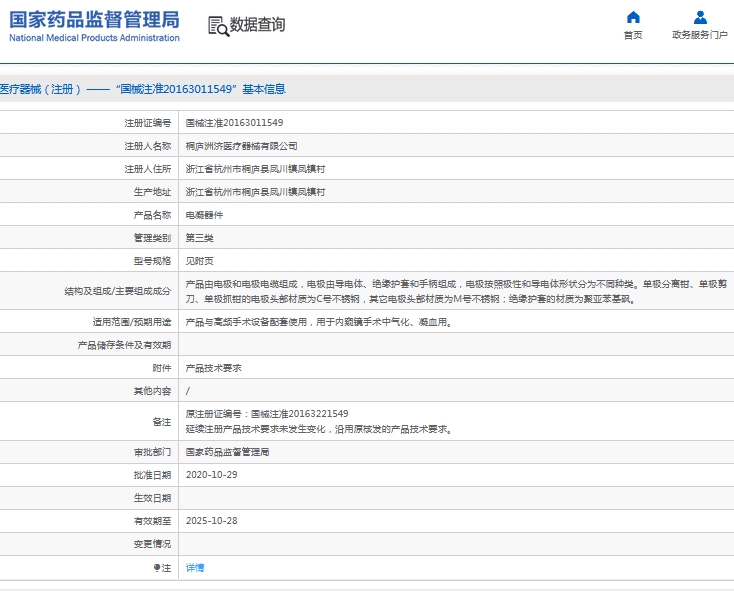Image resolution: width=734 pixels, height=591 pixels.
Task: Click the 有效期至 row label
Action: 153,521
